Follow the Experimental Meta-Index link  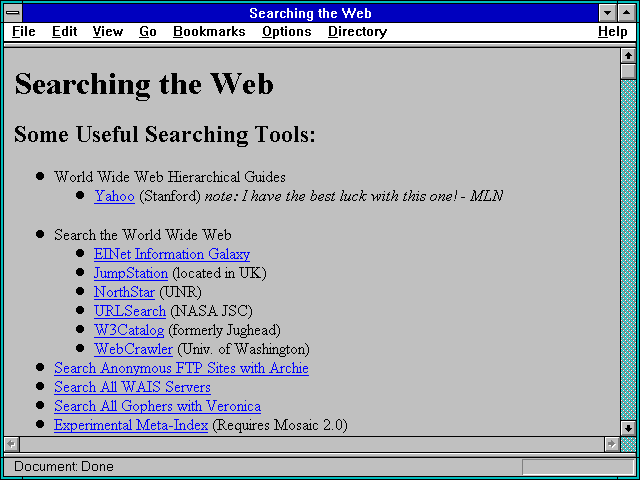coord(131,425)
